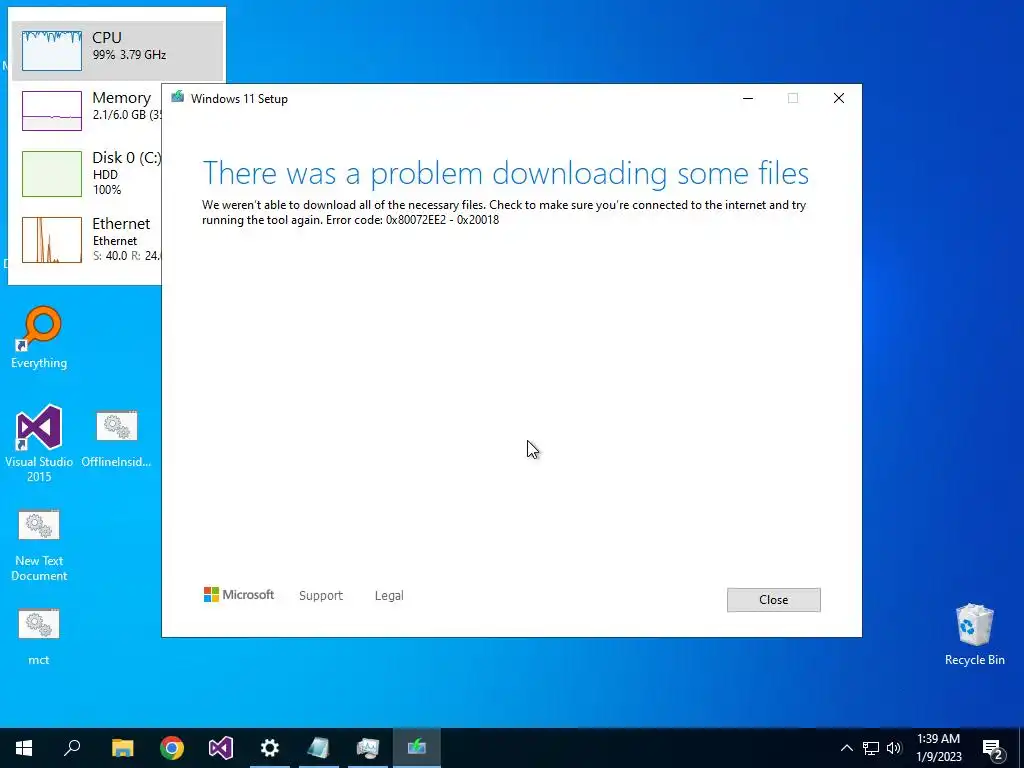The width and height of the screenshot is (1024, 768).
Task: Minimize the Windows 11 Setup window
Action: [x=748, y=98]
